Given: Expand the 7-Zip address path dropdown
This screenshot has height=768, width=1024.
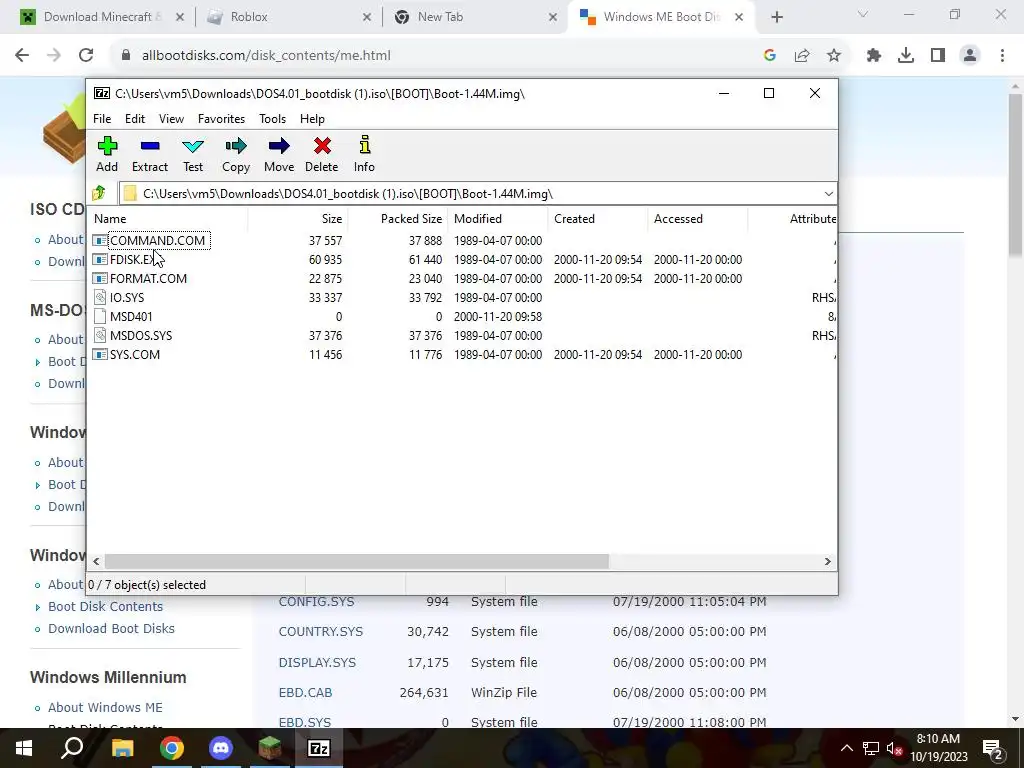Looking at the screenshot, I should (x=828, y=194).
